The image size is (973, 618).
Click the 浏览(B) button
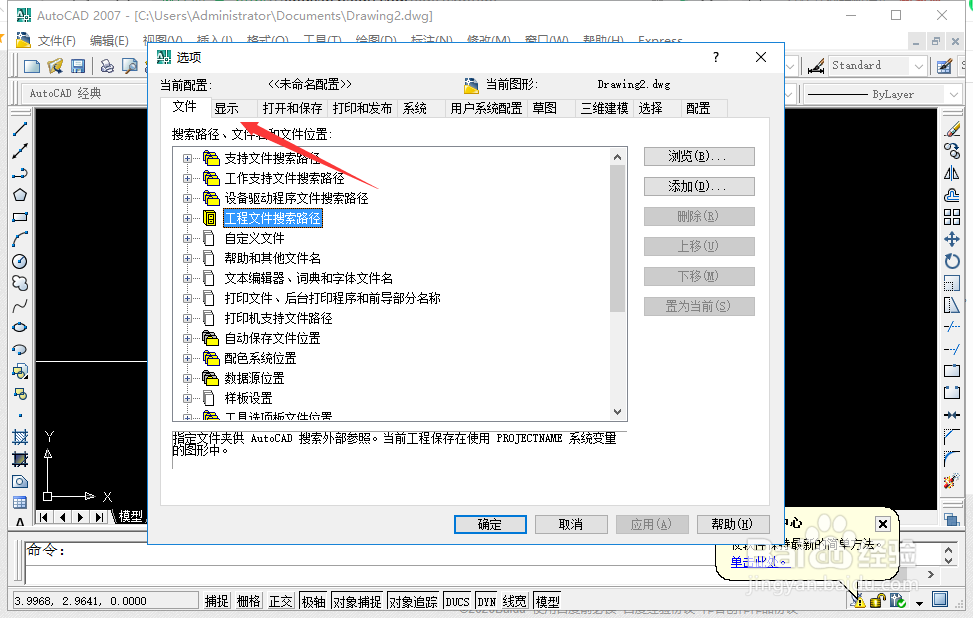point(699,156)
